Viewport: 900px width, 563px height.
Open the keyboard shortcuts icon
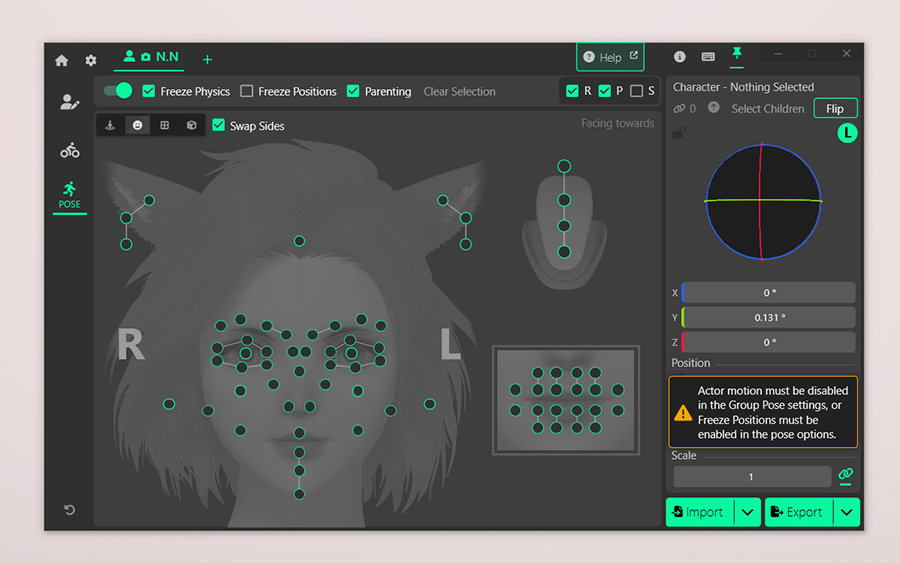click(708, 57)
